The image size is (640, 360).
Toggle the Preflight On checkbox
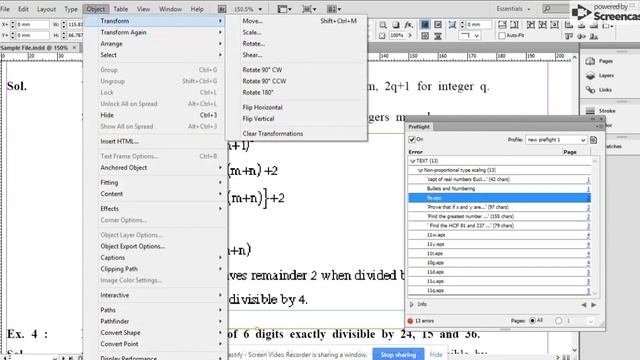coord(412,140)
